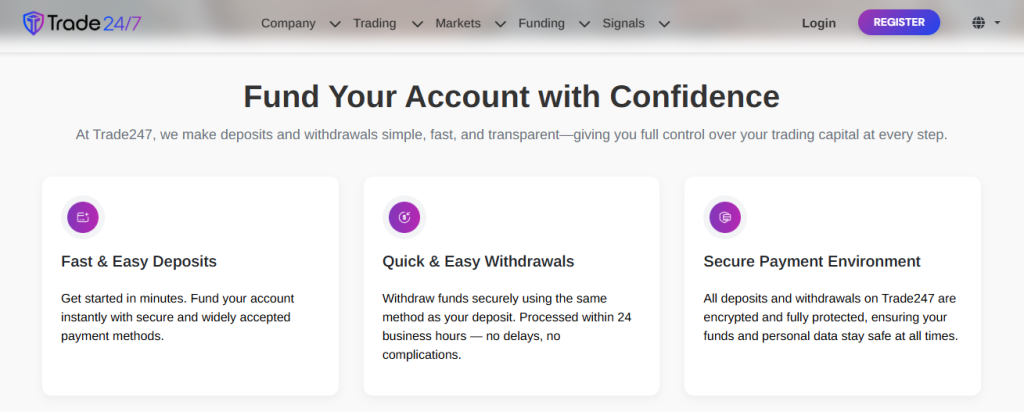Click the secure payment icon in third card
This screenshot has height=412, width=1024.
[725, 217]
